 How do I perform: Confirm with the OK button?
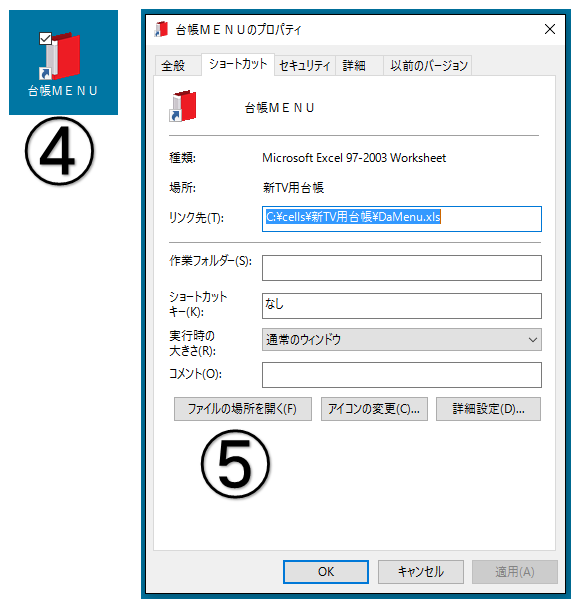click(326, 571)
